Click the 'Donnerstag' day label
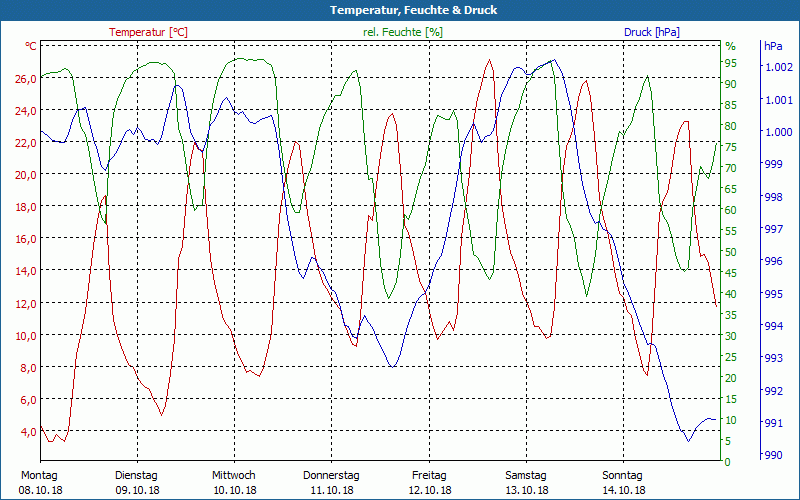The image size is (800, 500). coord(331,476)
